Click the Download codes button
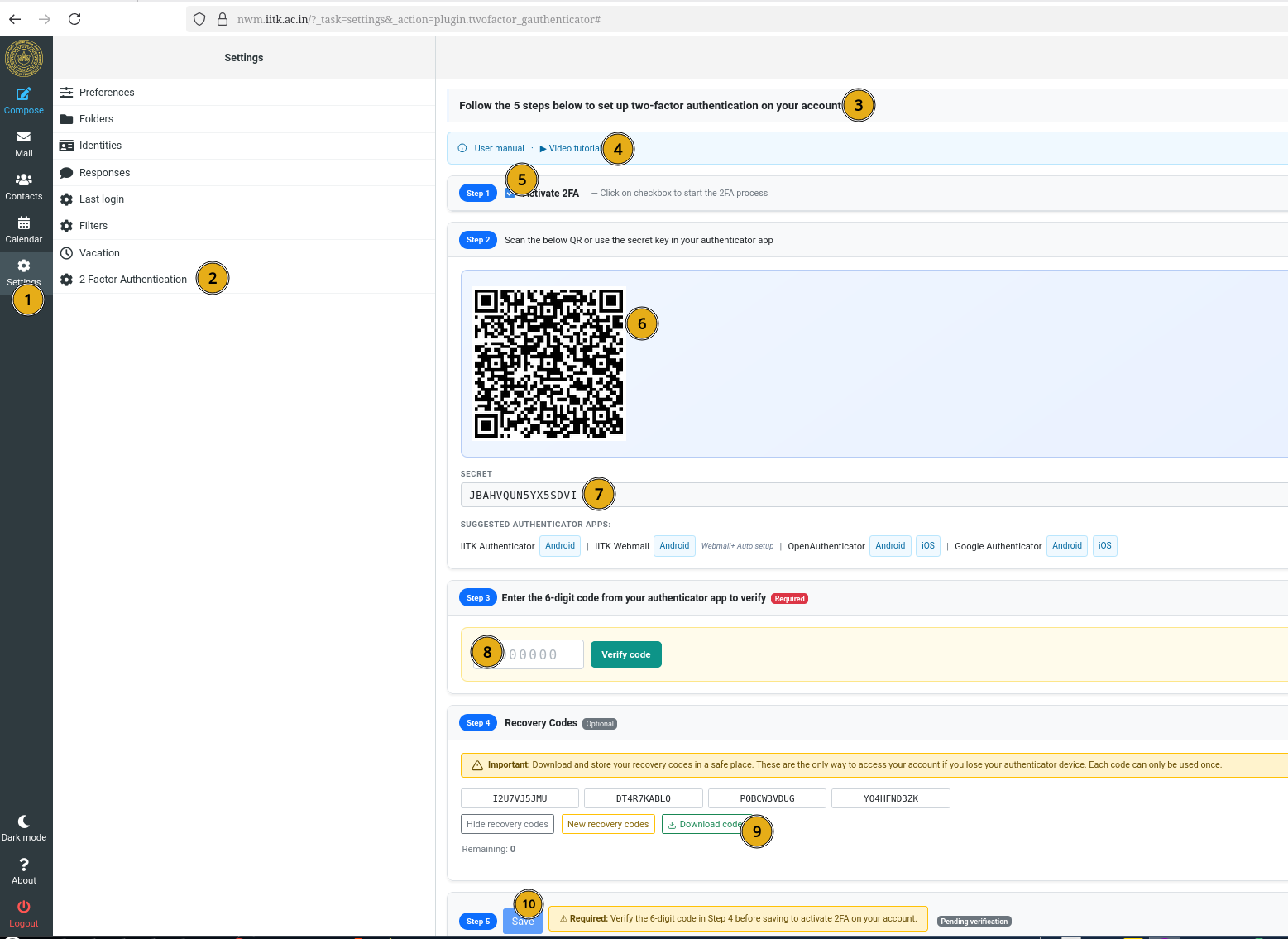The image size is (1288, 939). click(706, 825)
